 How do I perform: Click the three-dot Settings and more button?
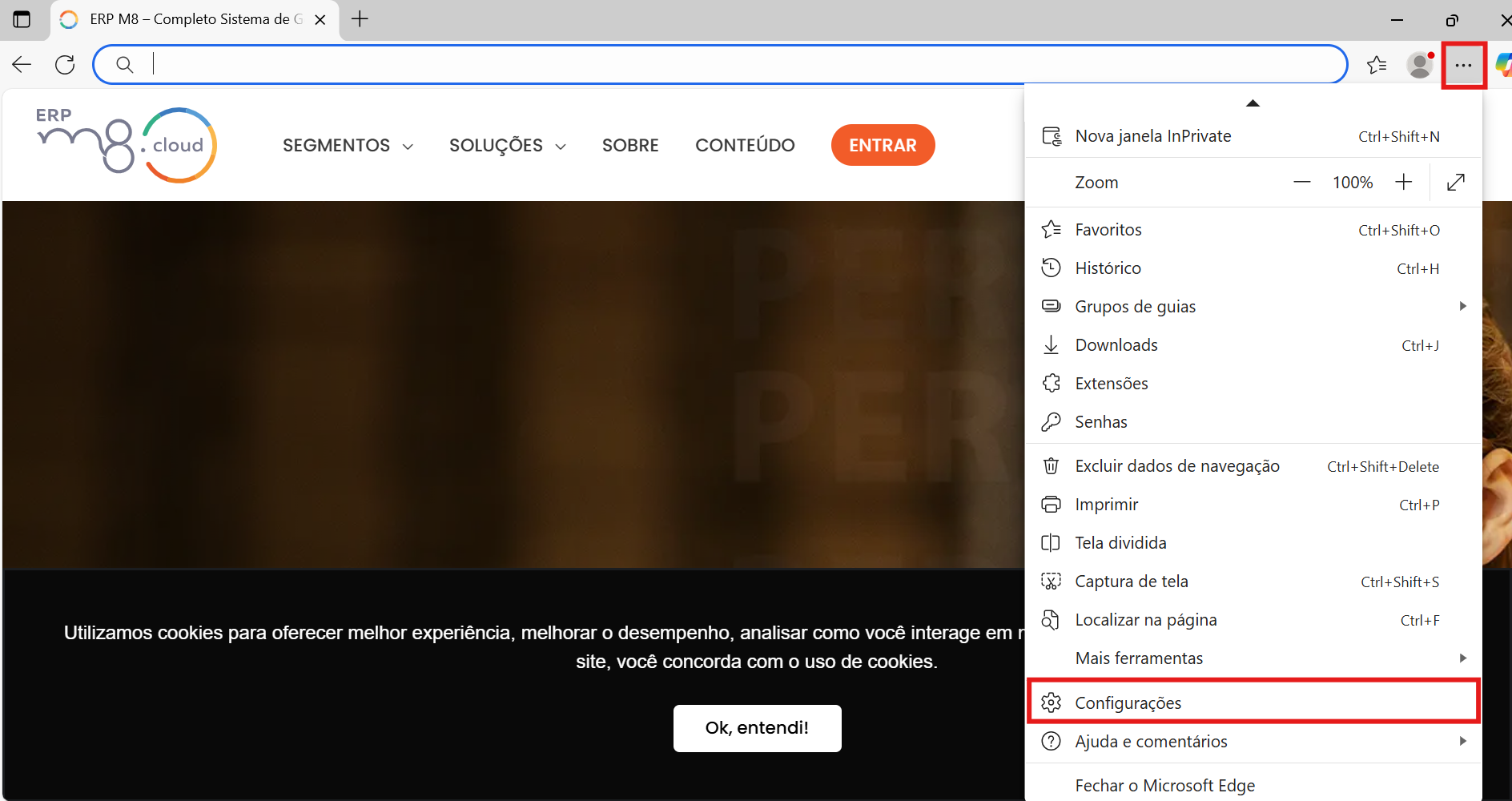coord(1463,65)
